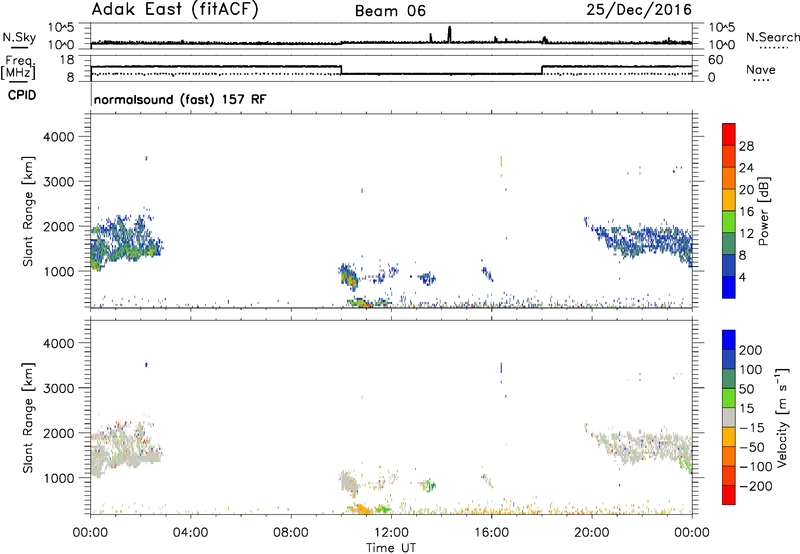Click the 20:00 time axis tick label
The width and height of the screenshot is (800, 554).
[591, 533]
